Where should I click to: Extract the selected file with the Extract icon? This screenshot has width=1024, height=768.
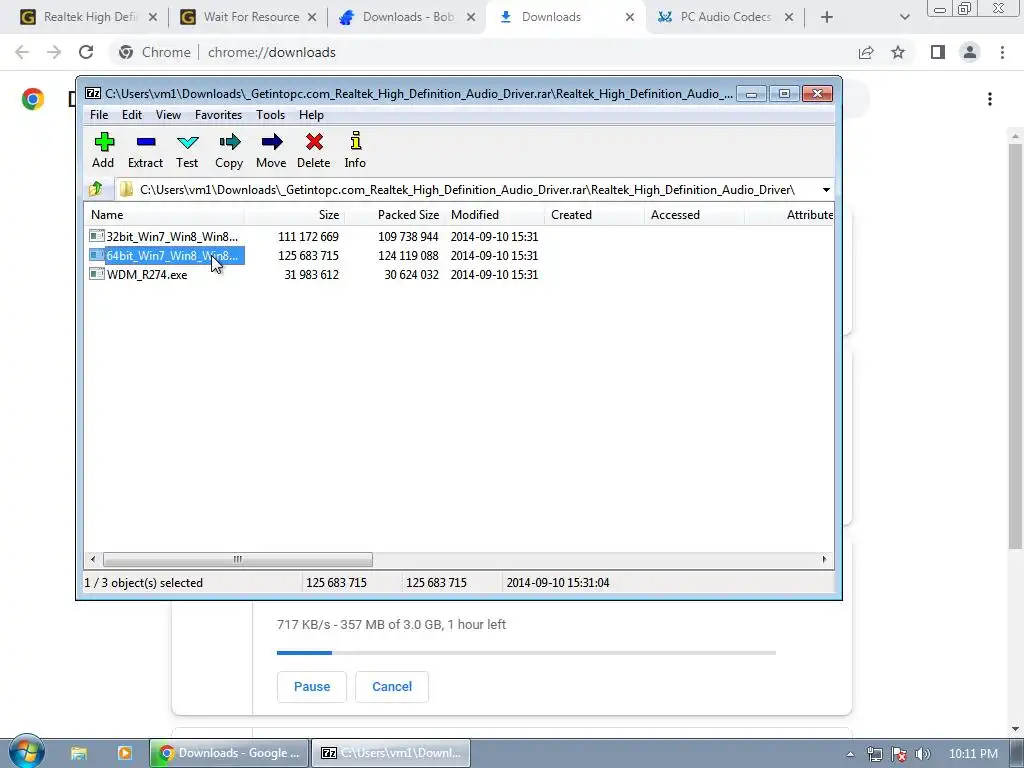pos(145,150)
